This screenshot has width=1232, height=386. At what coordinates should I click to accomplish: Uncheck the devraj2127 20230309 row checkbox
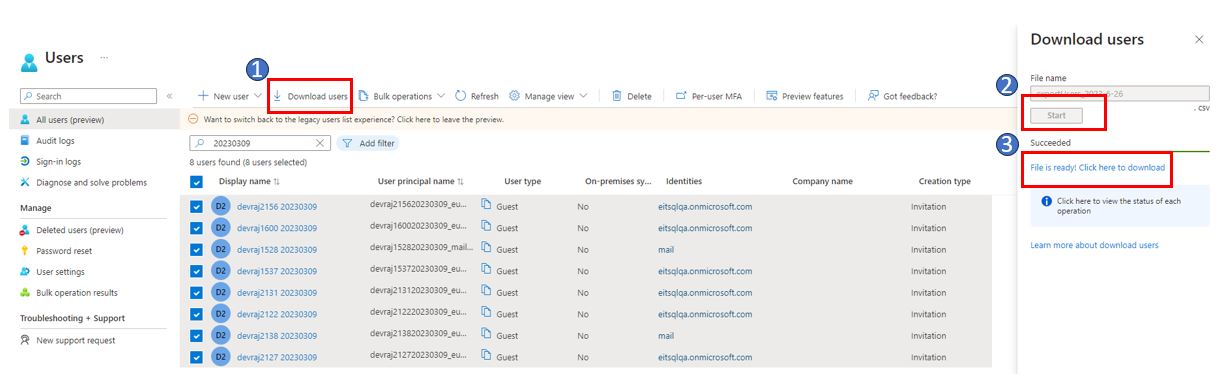[196, 357]
